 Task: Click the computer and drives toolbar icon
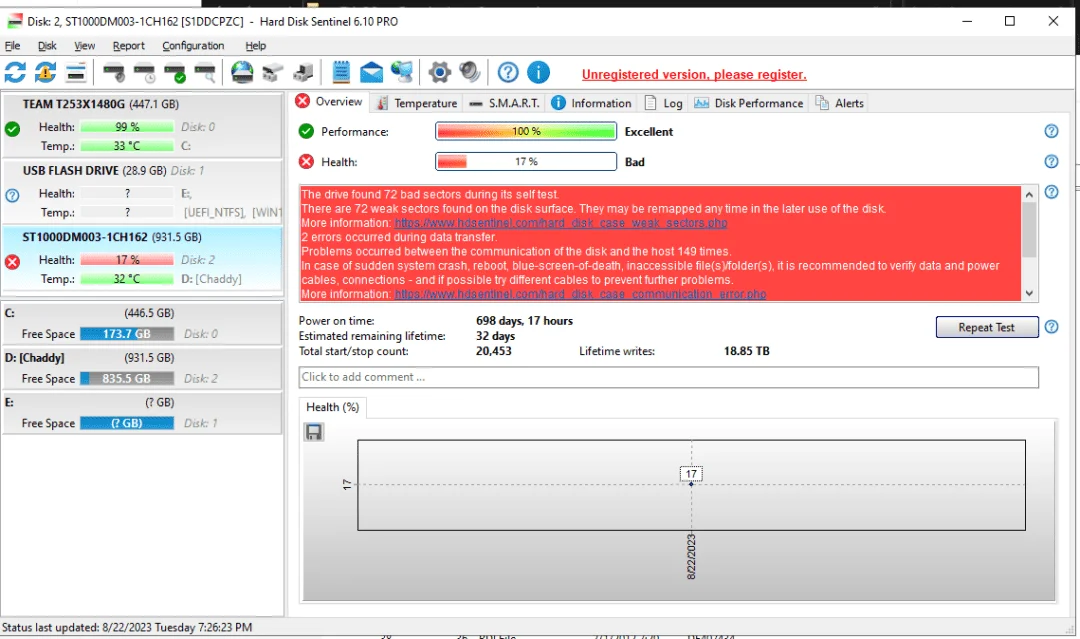[303, 72]
